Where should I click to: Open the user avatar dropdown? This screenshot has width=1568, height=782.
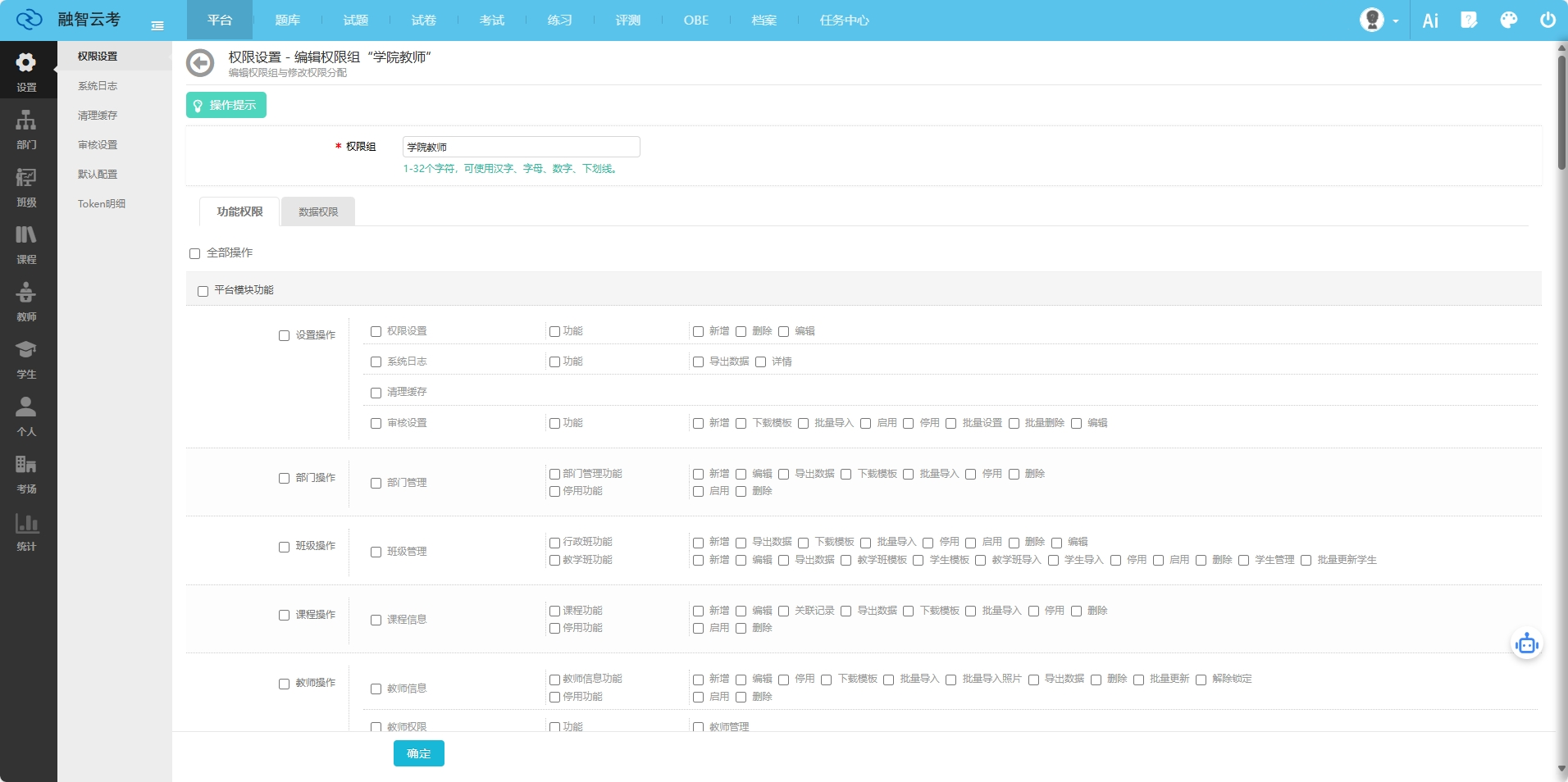click(1378, 20)
